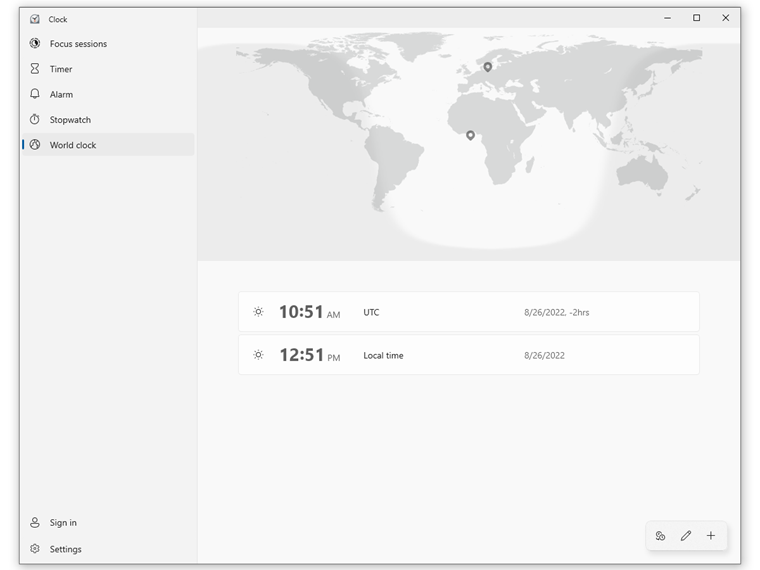Screen dimensions: 760x570
Task: Open the compare time zones tool
Action: [661, 536]
